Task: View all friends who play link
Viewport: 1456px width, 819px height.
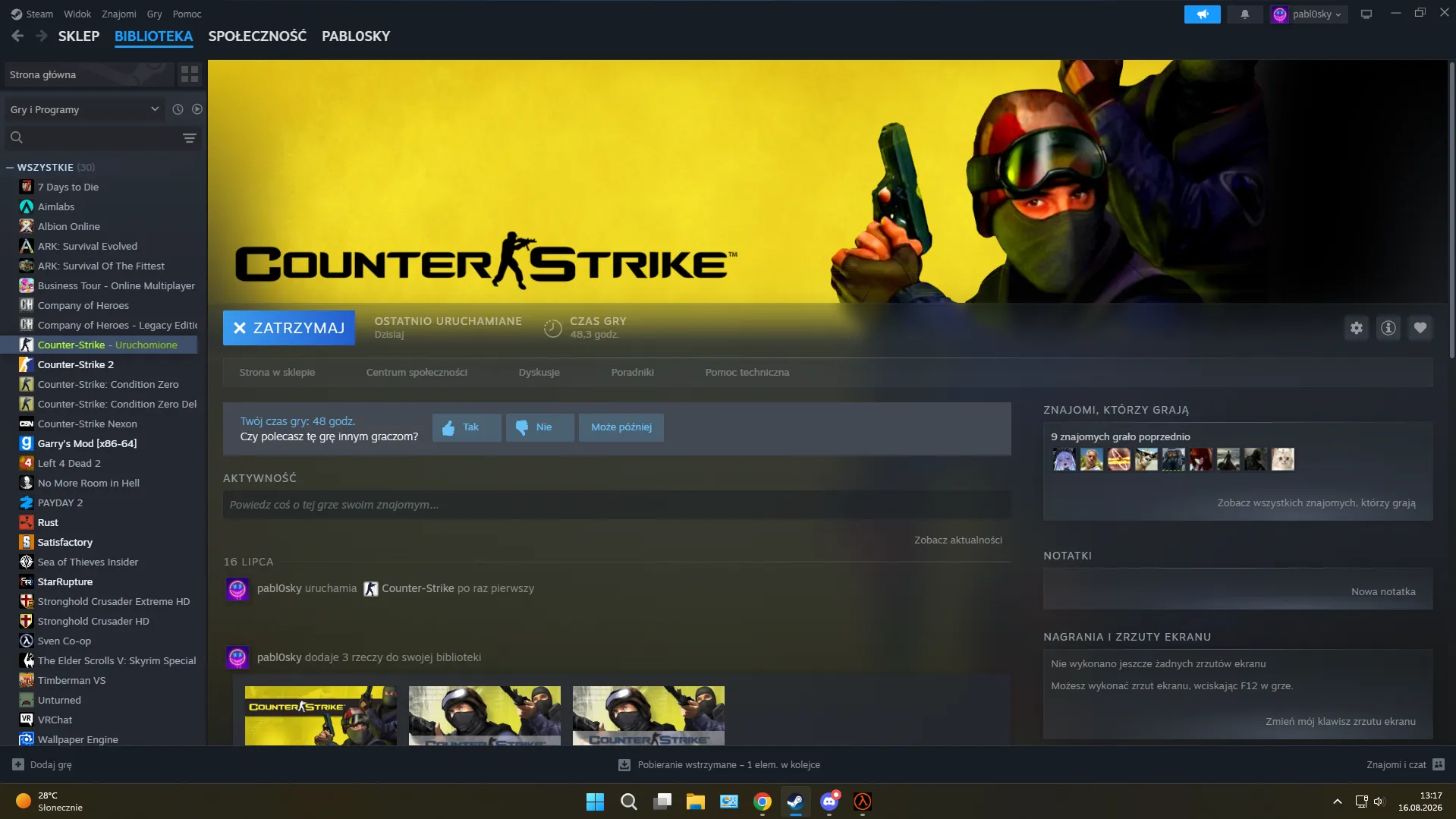Action: [1316, 503]
